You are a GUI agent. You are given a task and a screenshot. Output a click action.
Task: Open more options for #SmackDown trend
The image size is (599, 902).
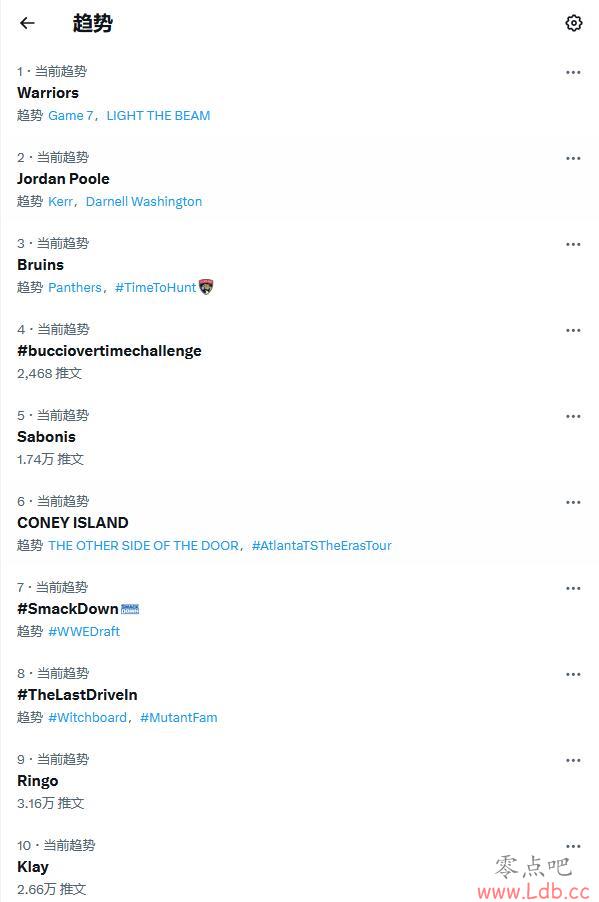(573, 588)
